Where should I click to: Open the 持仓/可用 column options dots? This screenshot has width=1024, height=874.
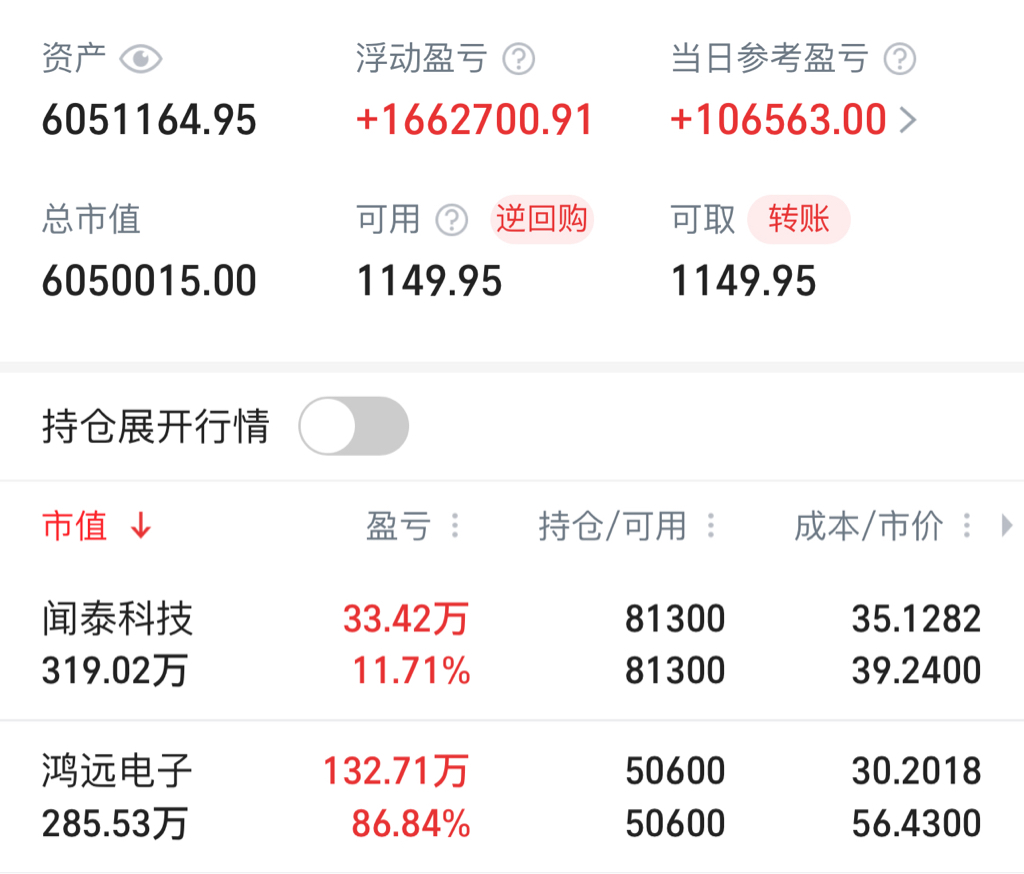pyautogui.click(x=711, y=526)
